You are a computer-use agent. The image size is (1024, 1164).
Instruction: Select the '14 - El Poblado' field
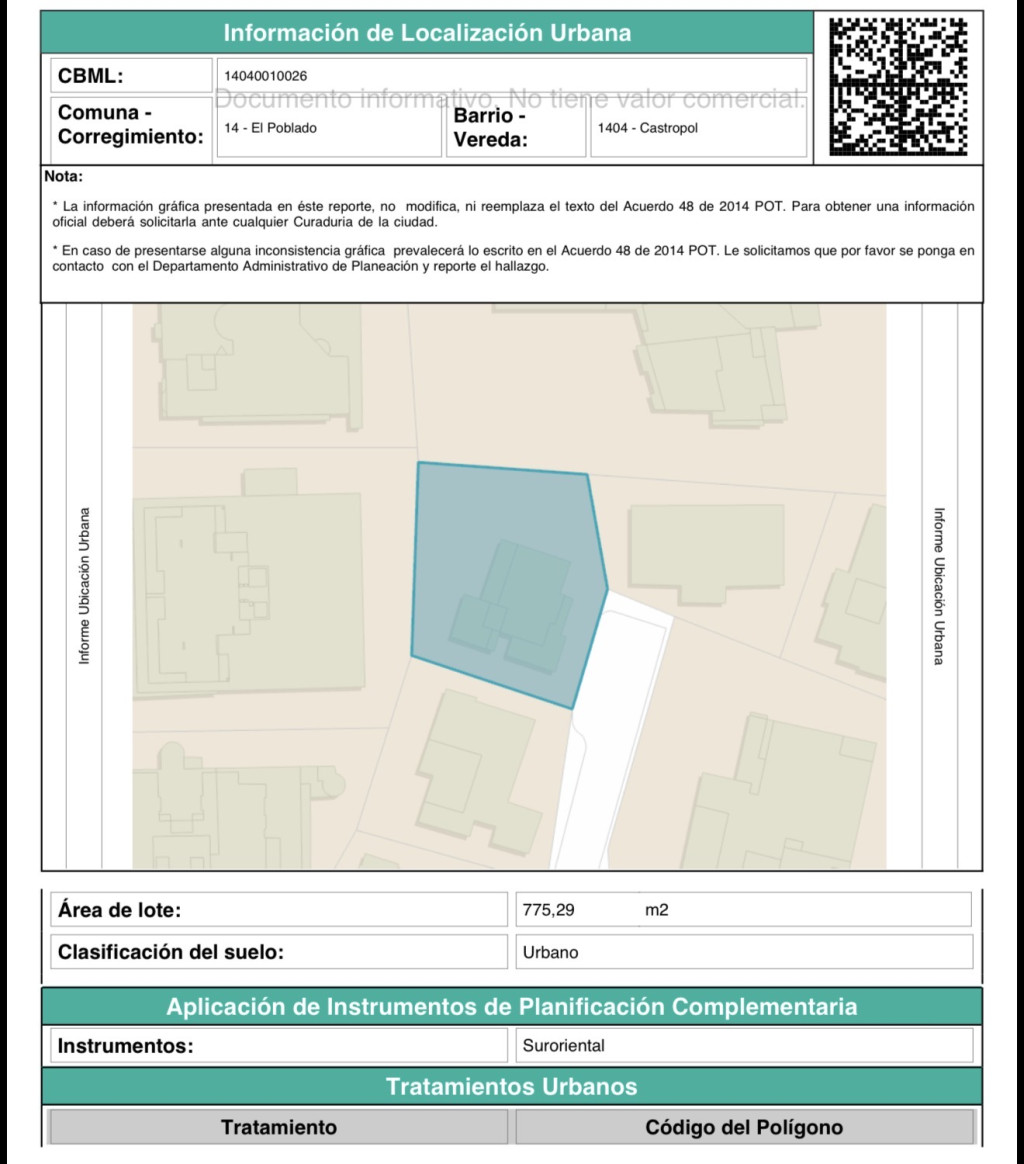328,128
